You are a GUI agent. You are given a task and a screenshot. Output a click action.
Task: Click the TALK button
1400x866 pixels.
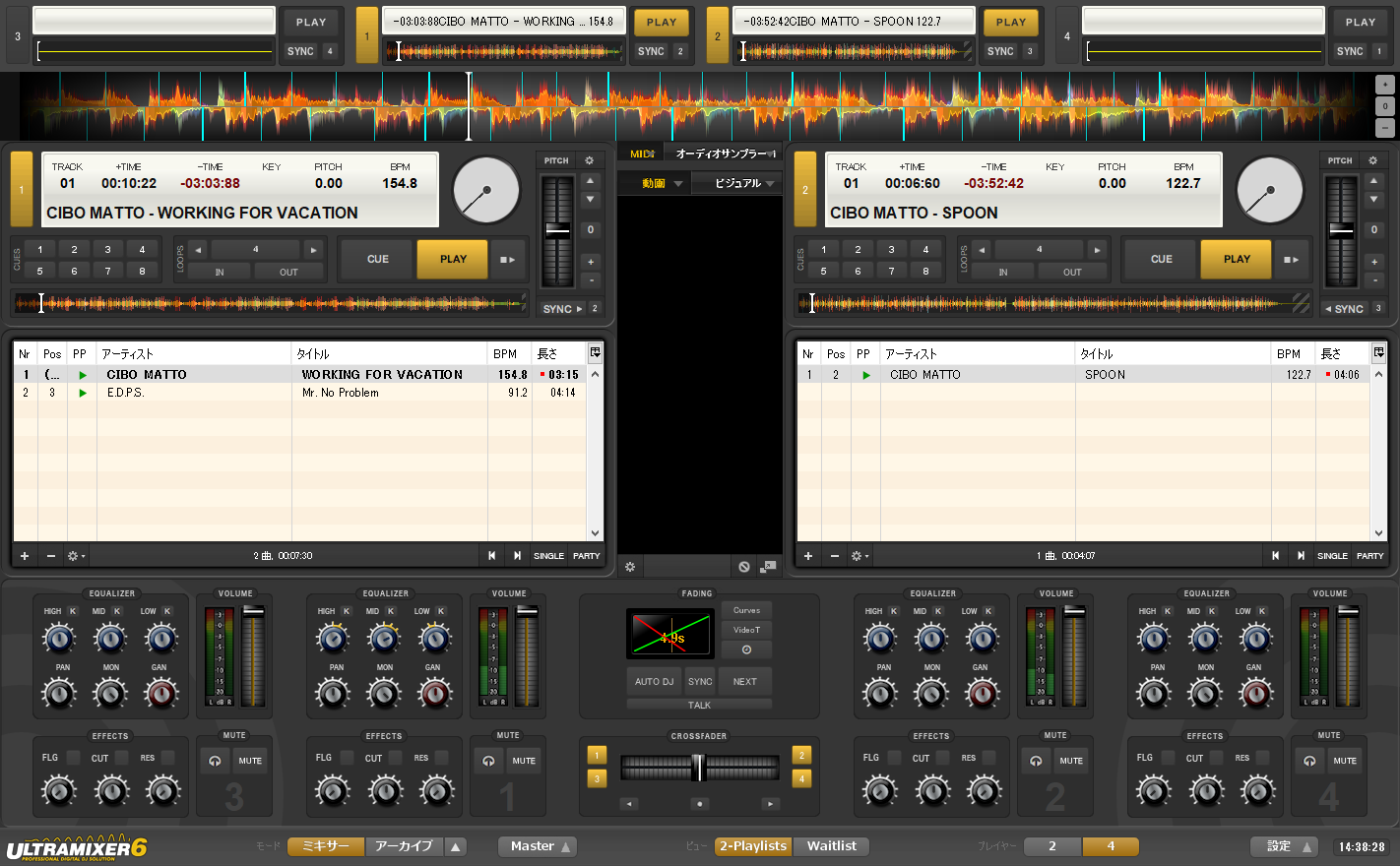pyautogui.click(x=699, y=705)
